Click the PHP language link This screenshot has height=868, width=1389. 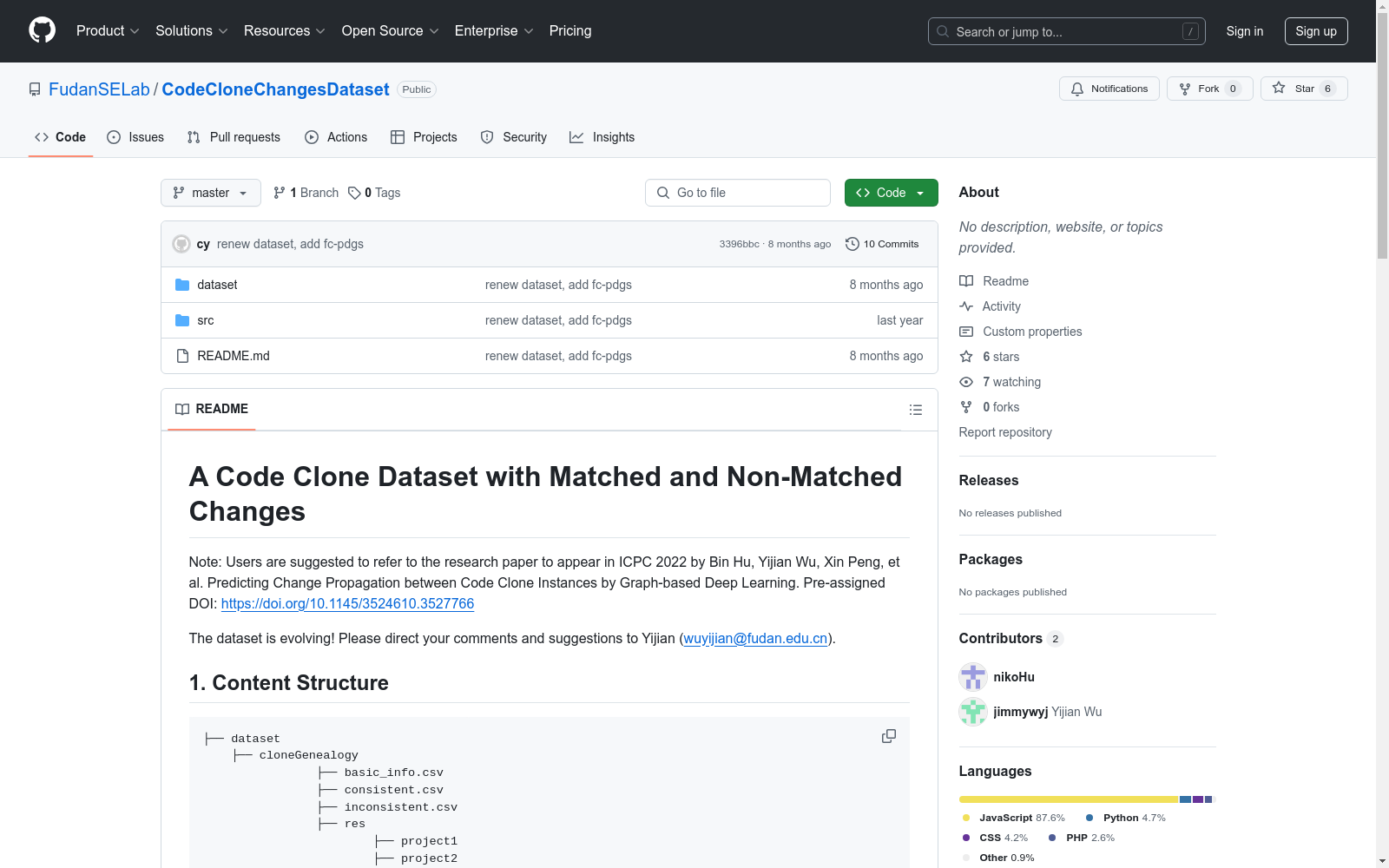tap(1082, 838)
